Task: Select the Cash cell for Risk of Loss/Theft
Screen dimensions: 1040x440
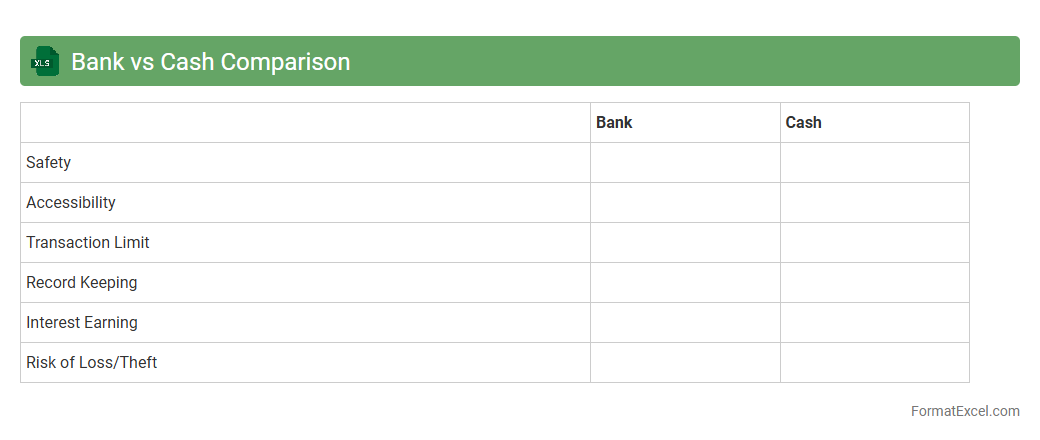Action: click(874, 363)
